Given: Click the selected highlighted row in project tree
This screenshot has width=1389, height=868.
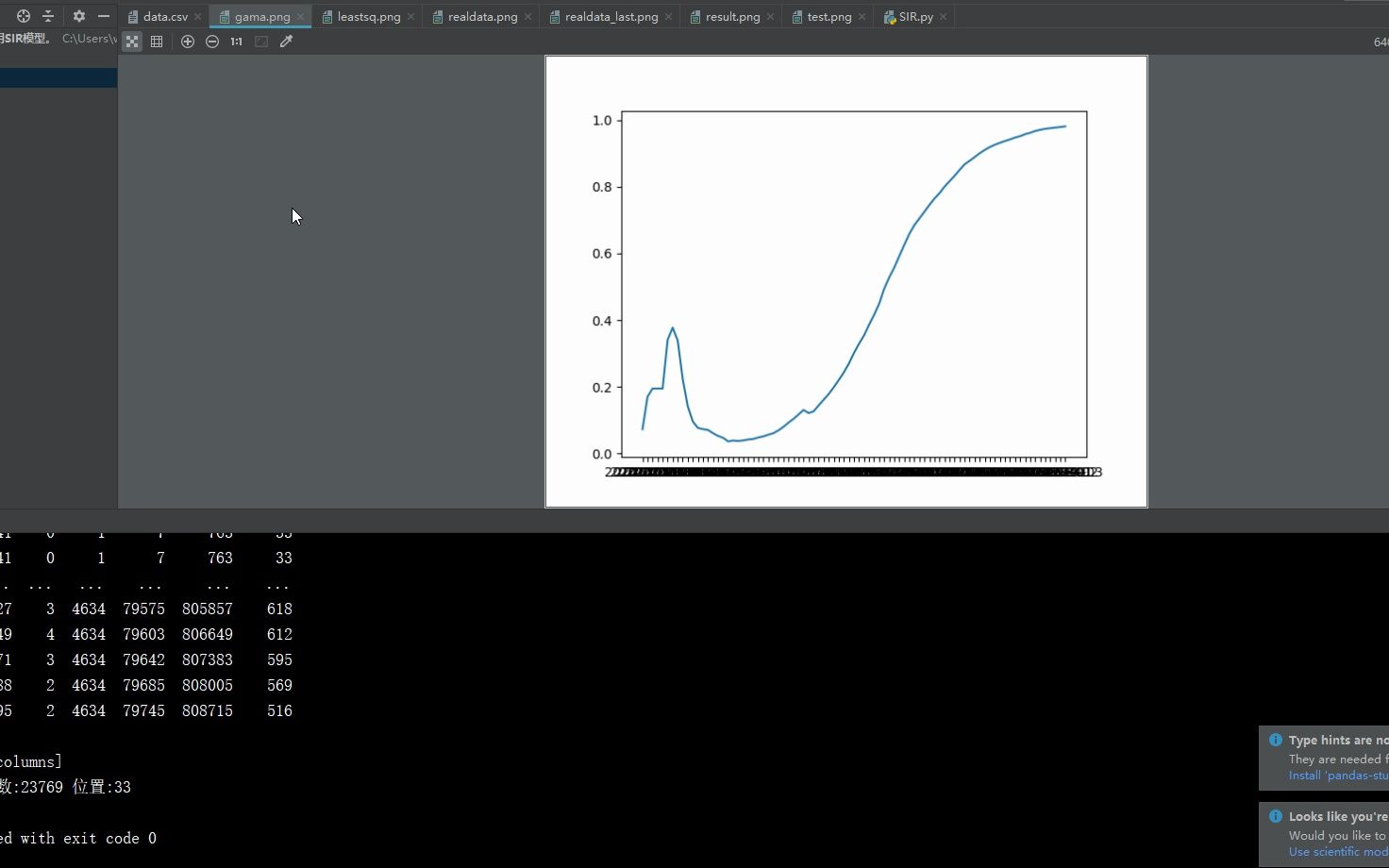Looking at the screenshot, I should click(x=59, y=78).
